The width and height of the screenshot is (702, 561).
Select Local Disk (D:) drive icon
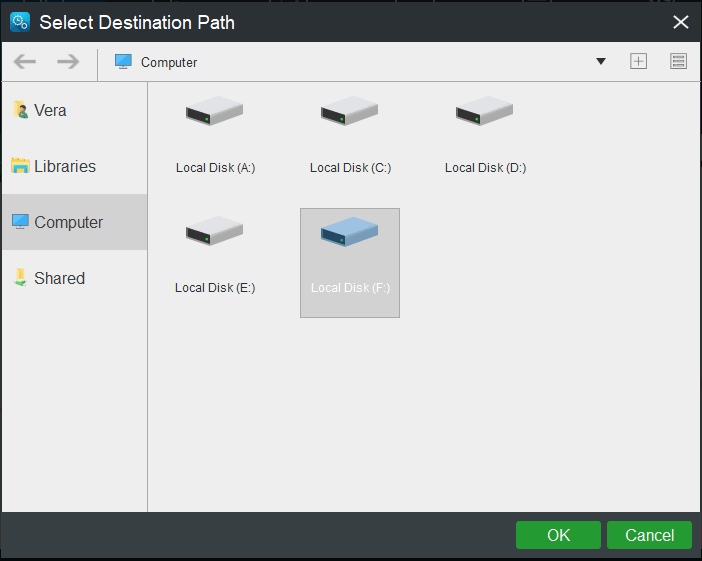click(x=485, y=112)
